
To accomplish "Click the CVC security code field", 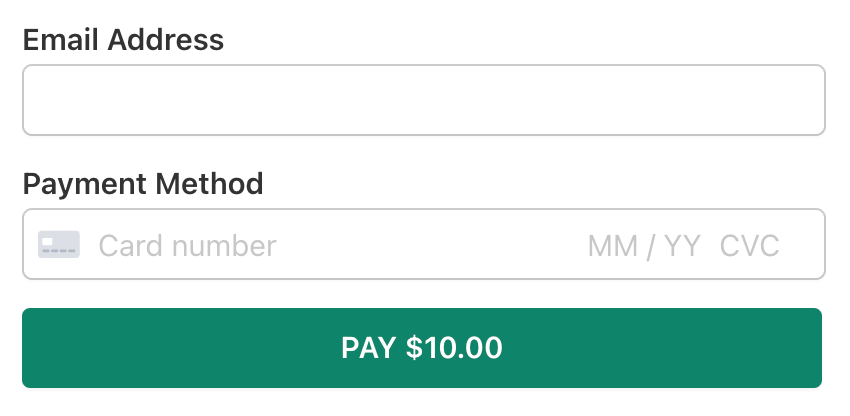I will coord(749,245).
